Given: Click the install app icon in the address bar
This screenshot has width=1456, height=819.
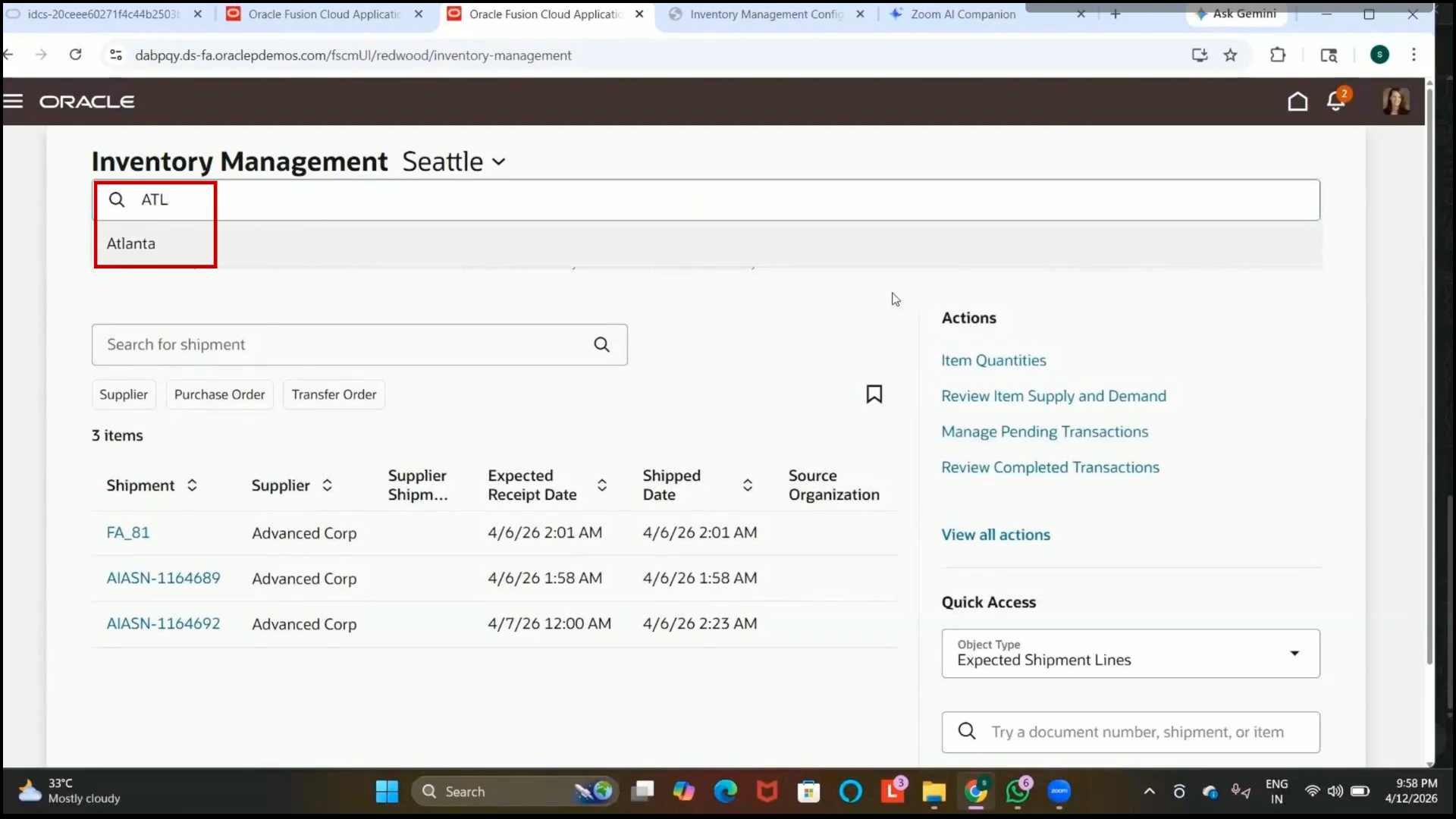Looking at the screenshot, I should tap(1199, 55).
